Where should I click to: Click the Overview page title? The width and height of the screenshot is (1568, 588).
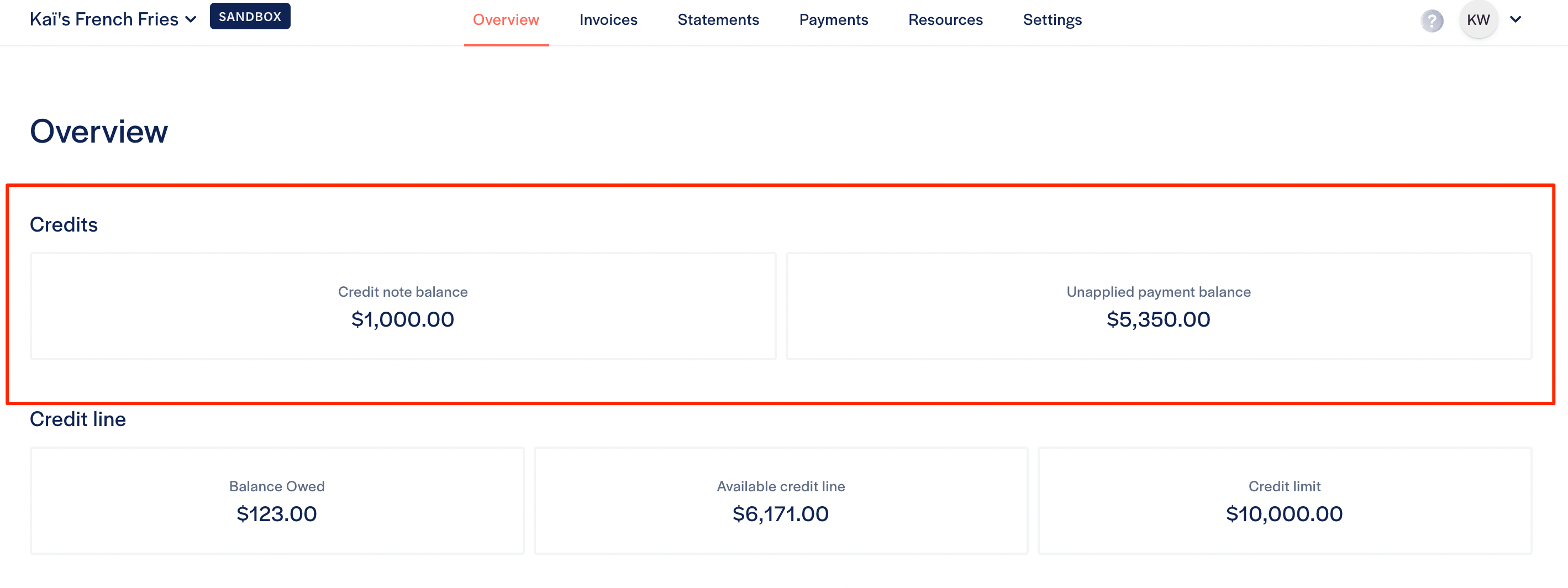coord(98,132)
